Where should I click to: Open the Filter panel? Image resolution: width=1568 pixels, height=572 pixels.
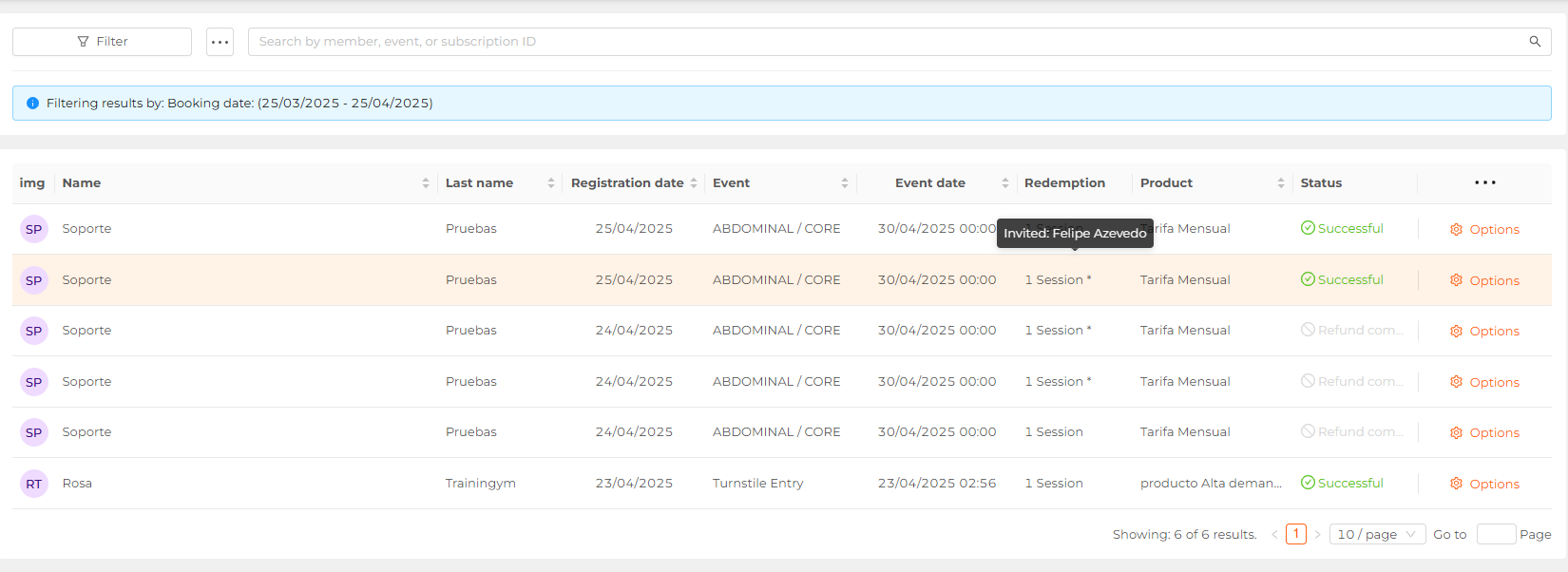point(102,42)
